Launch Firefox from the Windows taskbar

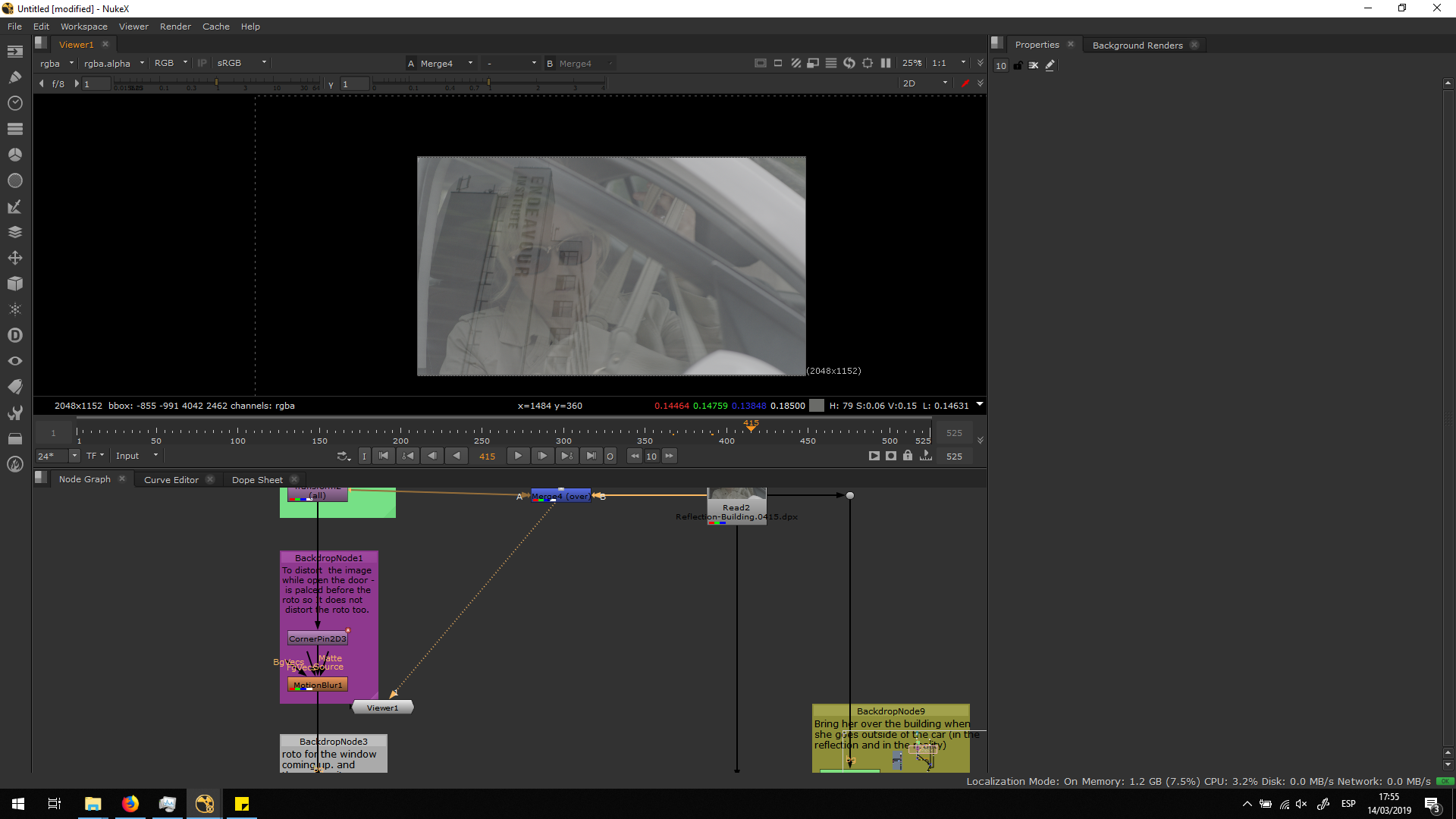click(x=130, y=804)
